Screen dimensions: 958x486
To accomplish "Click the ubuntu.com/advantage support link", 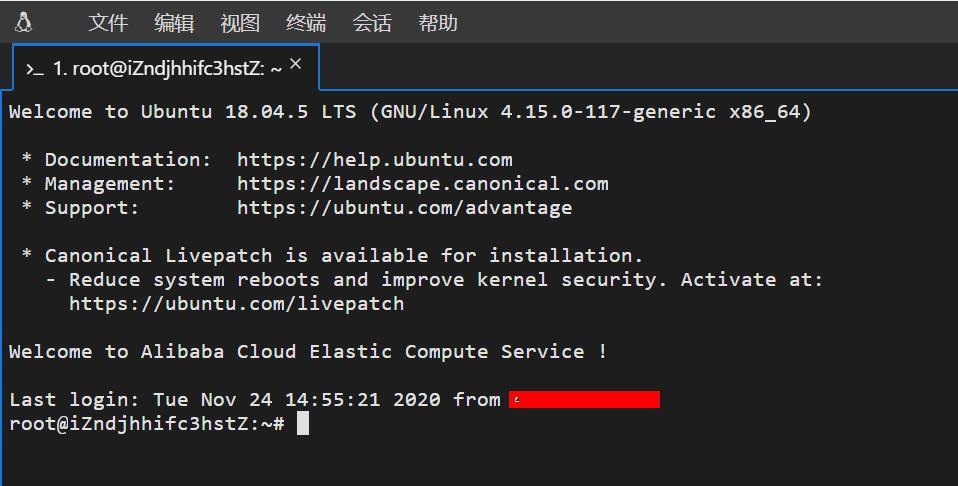I will click(404, 208).
